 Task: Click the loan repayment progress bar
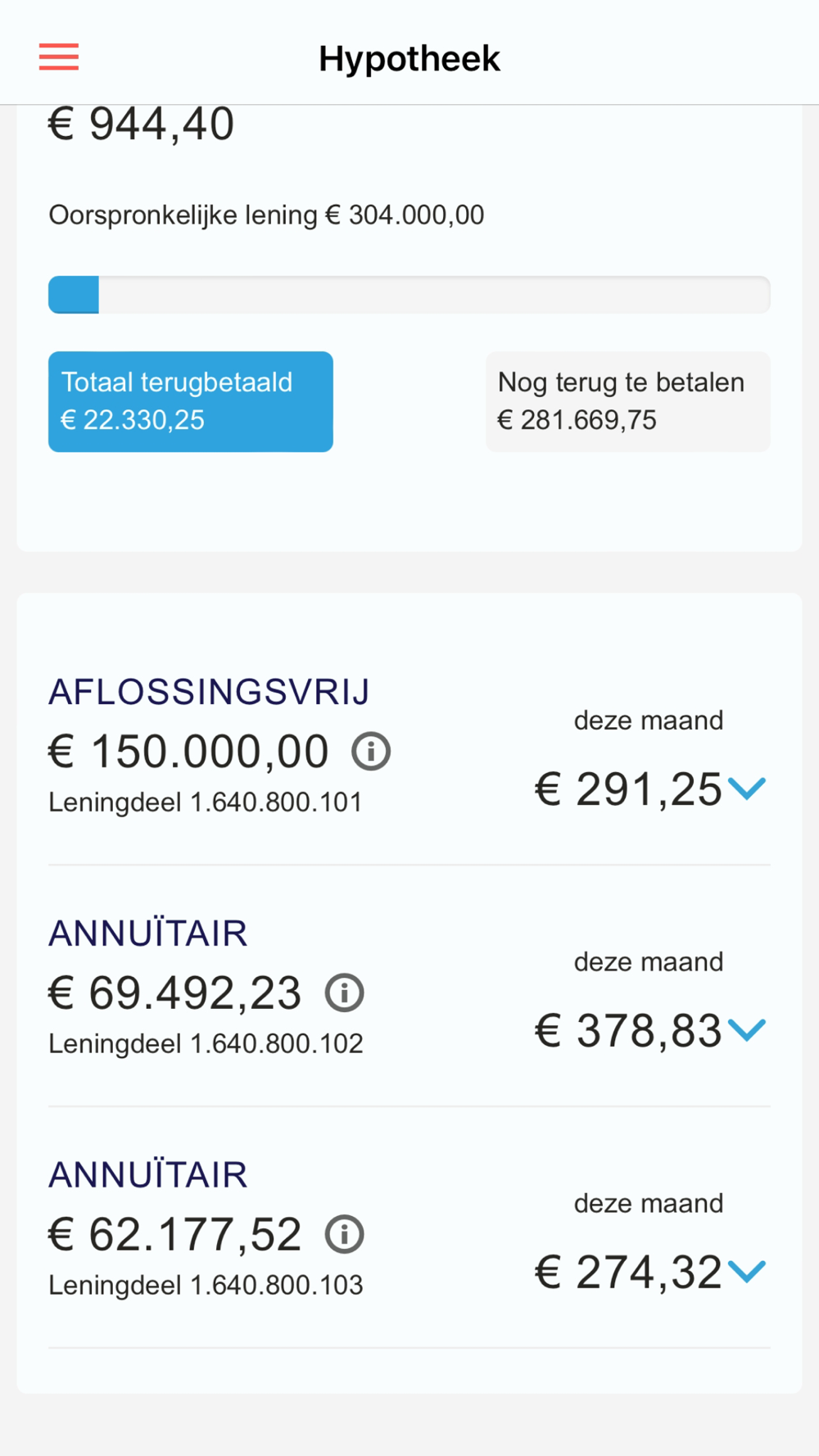click(x=409, y=295)
